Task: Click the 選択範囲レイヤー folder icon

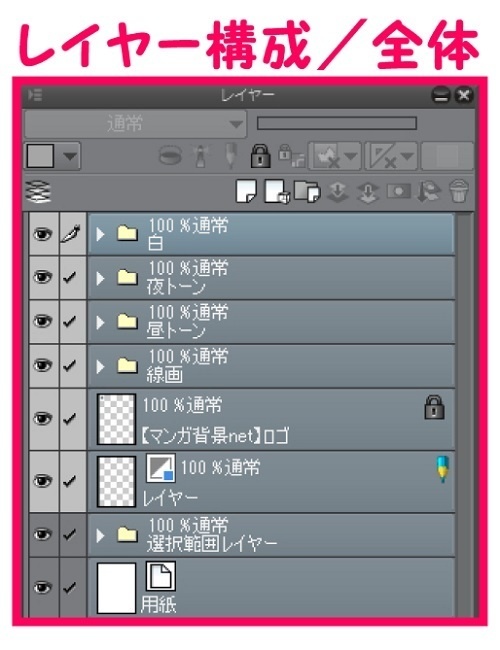Action: [127, 534]
